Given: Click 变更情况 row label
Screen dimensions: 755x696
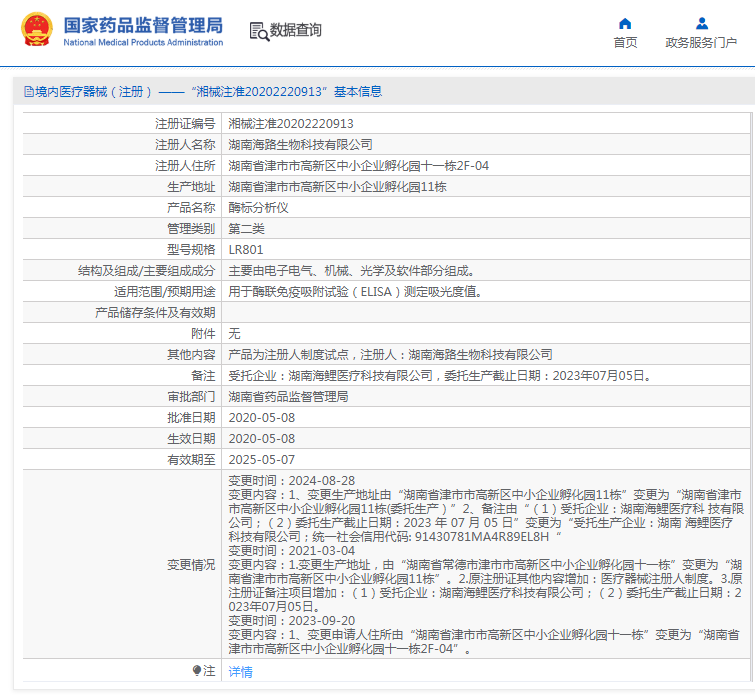Looking at the screenshot, I should (191, 565).
